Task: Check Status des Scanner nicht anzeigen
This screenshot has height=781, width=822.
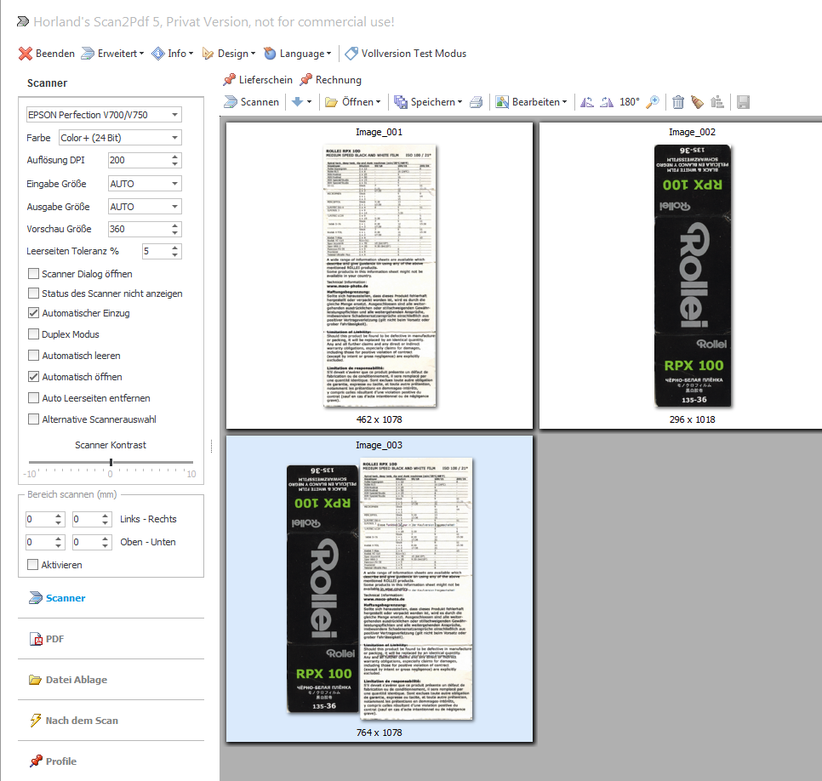Action: [34, 293]
